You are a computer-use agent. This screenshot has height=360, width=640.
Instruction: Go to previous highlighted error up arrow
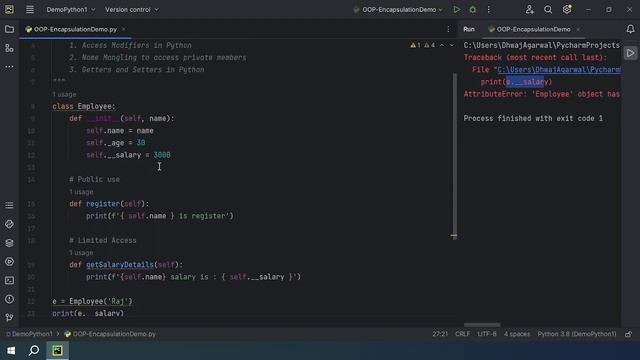point(442,45)
